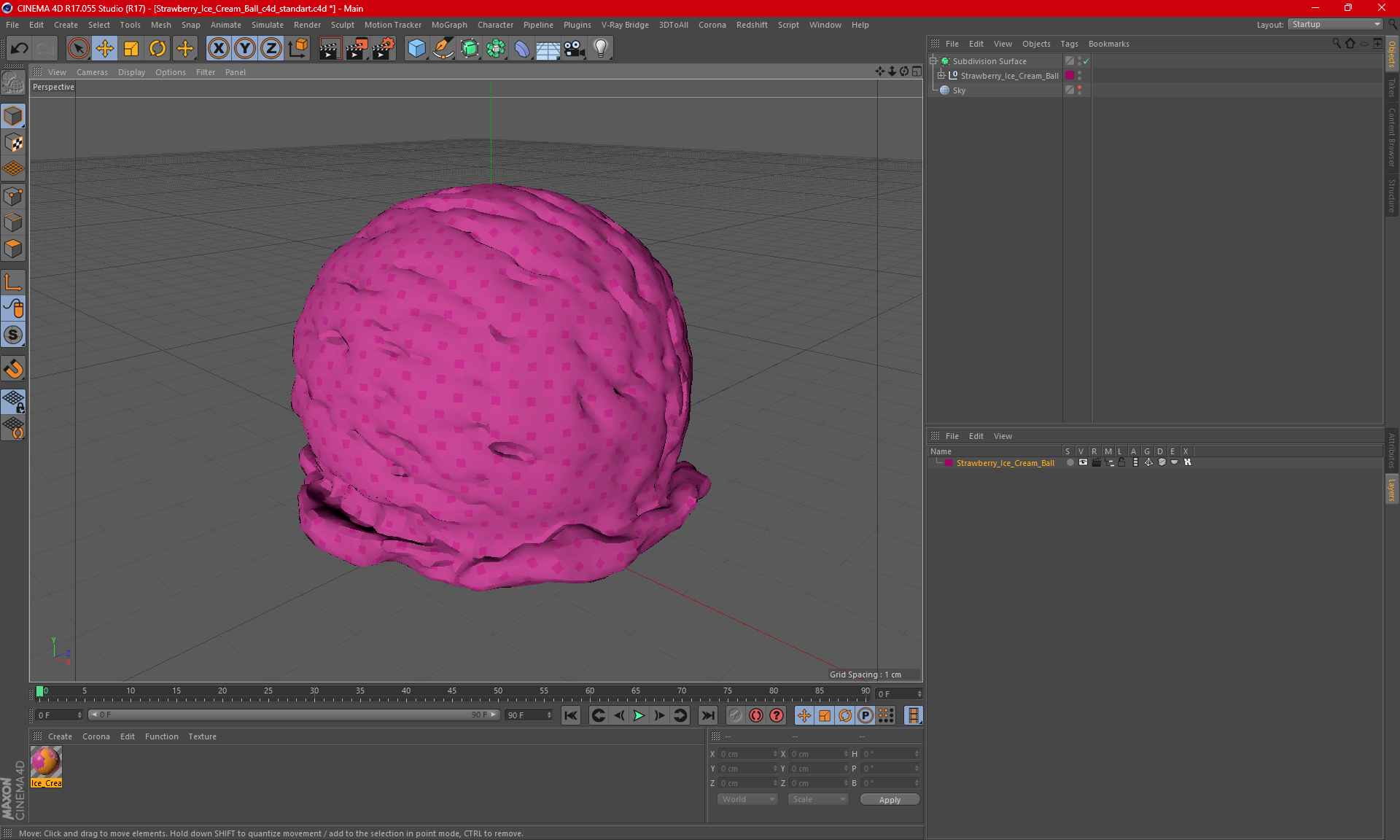Screen dimensions: 1400x840
Task: Select the Move tool in toolbar
Action: click(105, 49)
